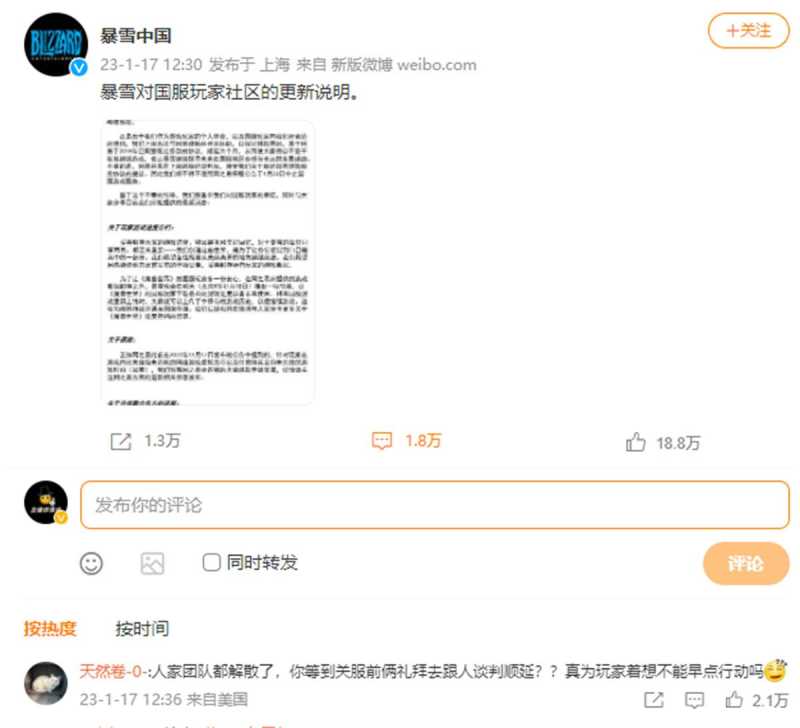
Task: Click the repost icon on 天然卷-0-'s comment
Action: [x=654, y=700]
